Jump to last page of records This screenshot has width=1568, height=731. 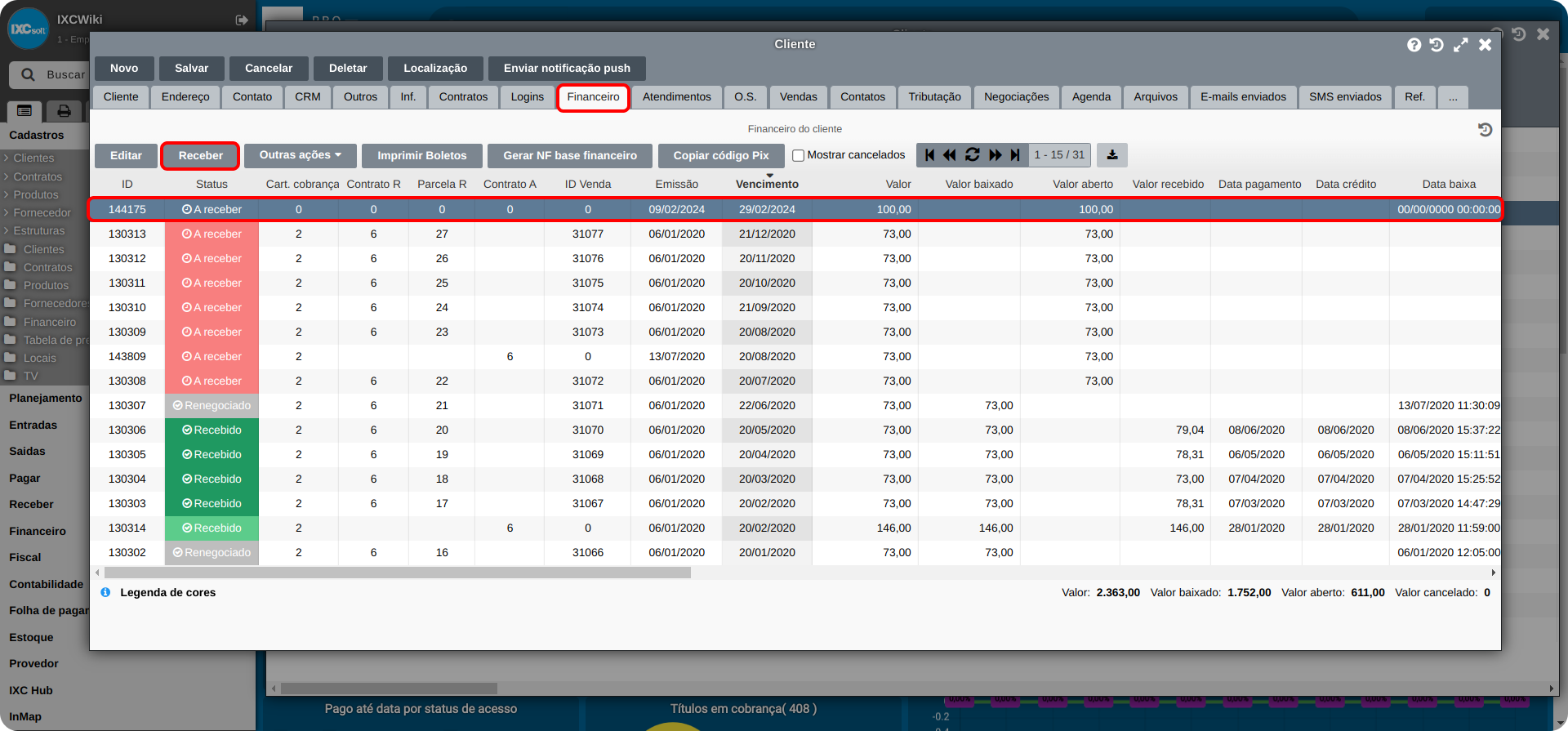1015,155
